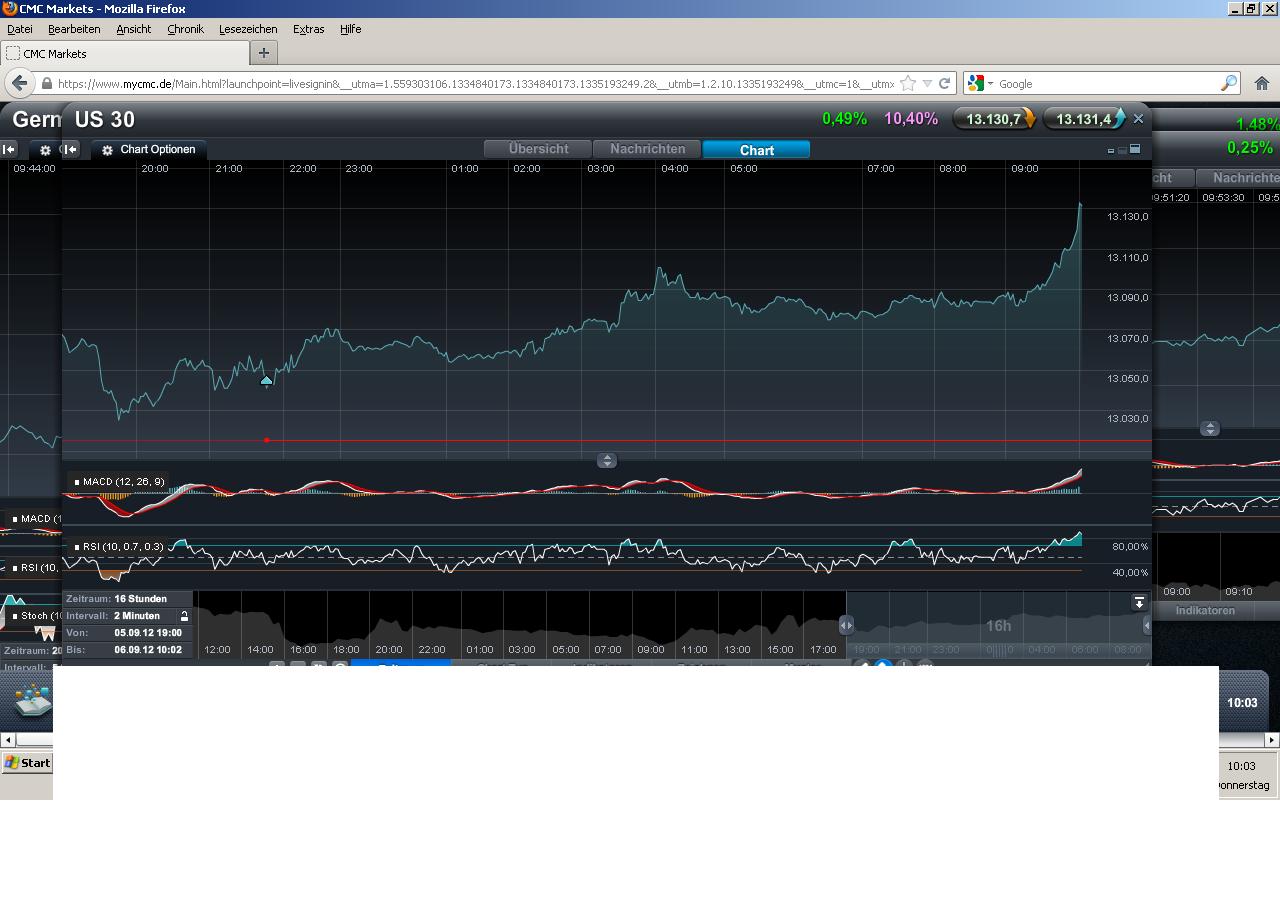Click the buy price 13.131,4 button
The width and height of the screenshot is (1280, 900).
click(1085, 119)
